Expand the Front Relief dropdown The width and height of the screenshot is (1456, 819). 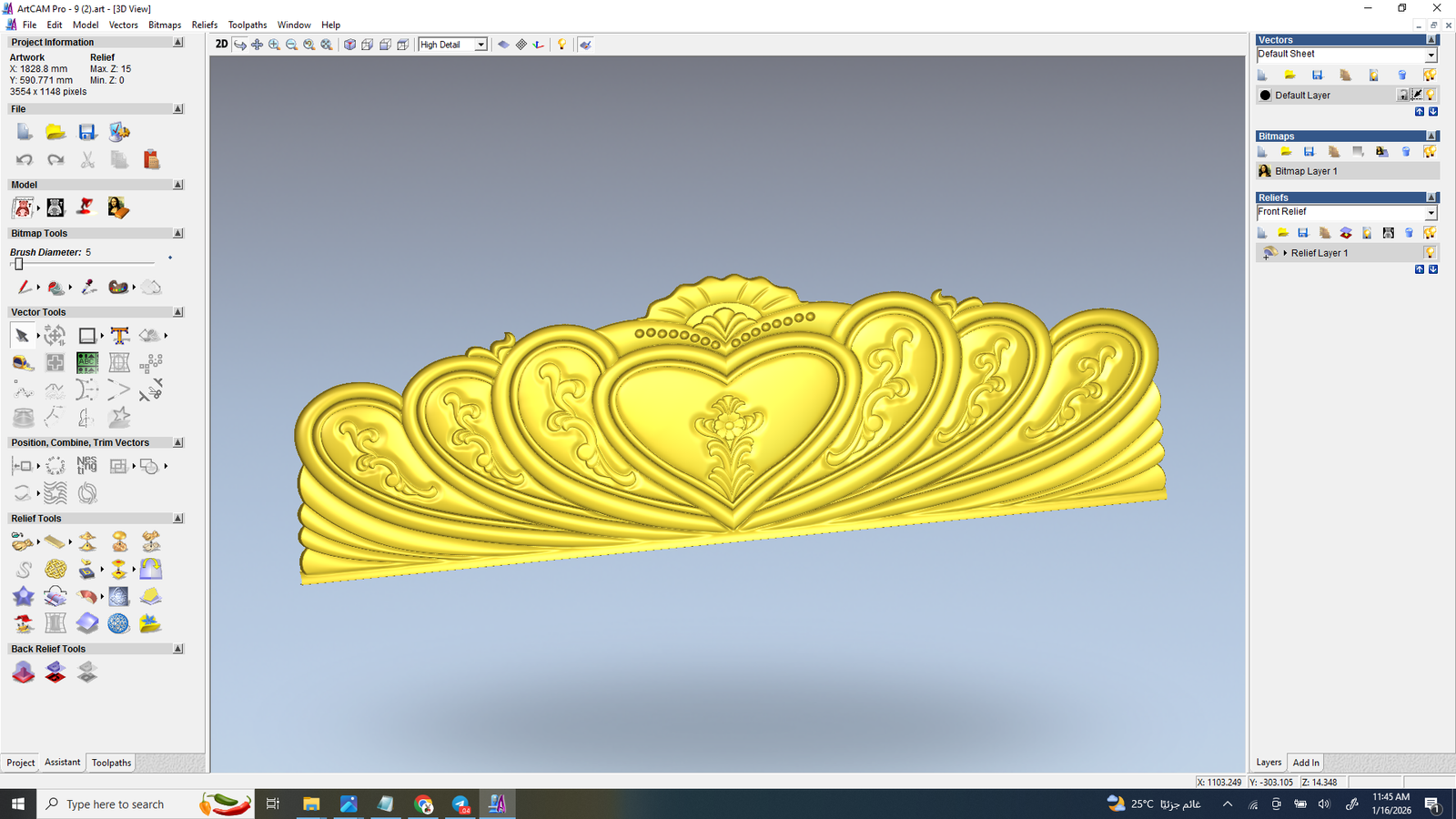[x=1430, y=213]
